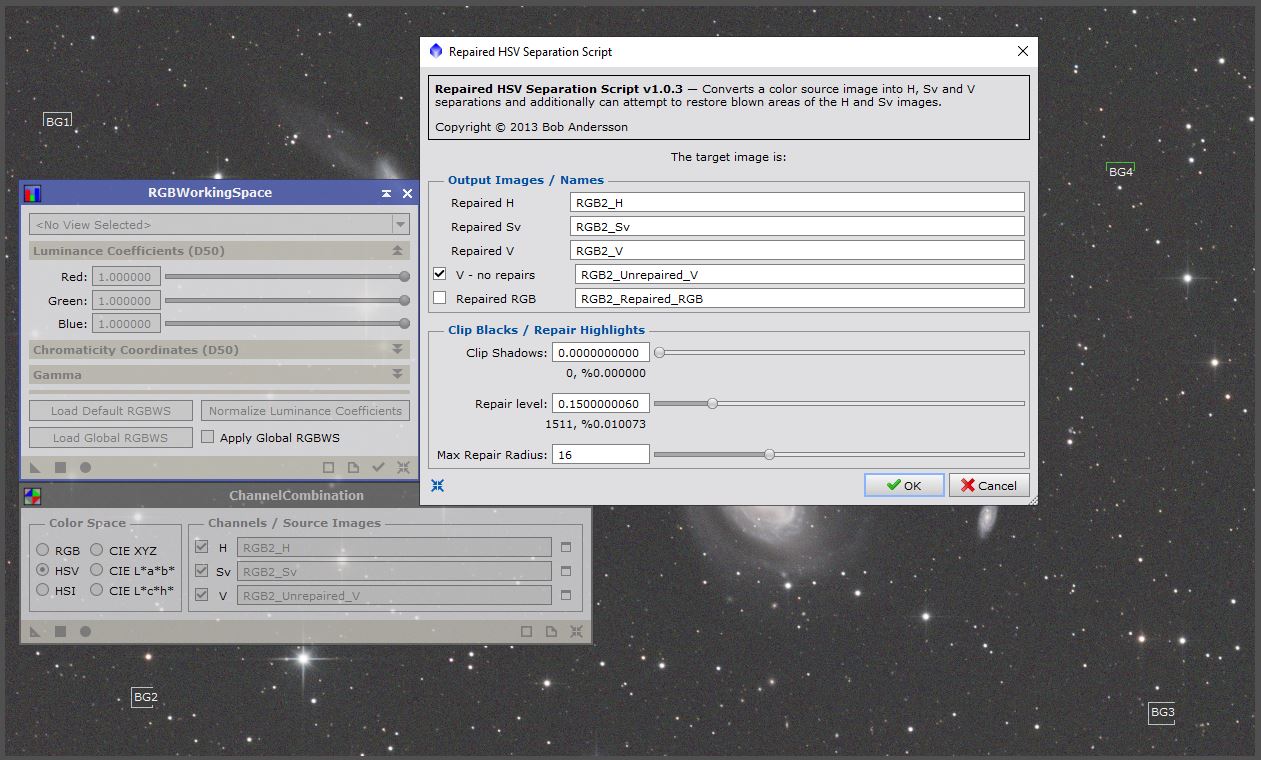Click the Repaired Sv name field

click(796, 227)
